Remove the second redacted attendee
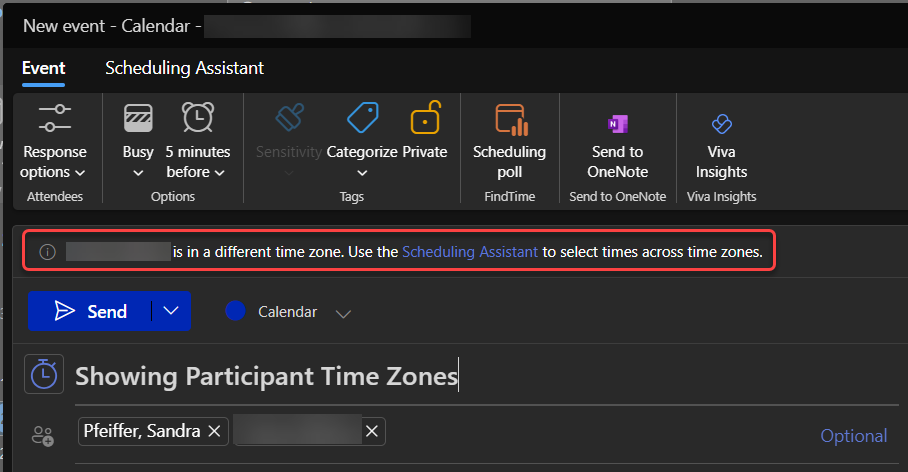This screenshot has width=908, height=472. (x=371, y=432)
